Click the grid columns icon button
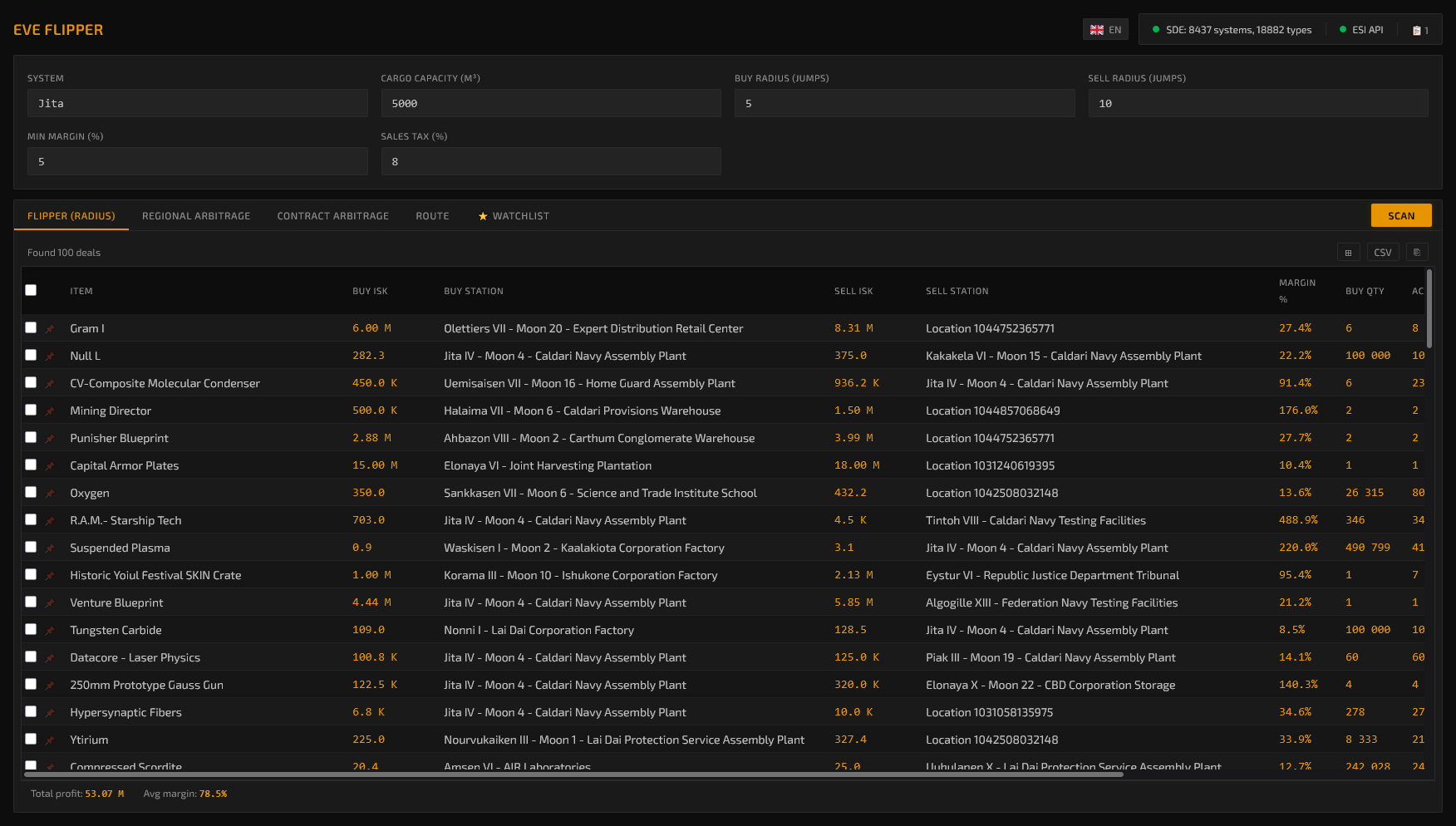The image size is (1456, 826). (1348, 253)
